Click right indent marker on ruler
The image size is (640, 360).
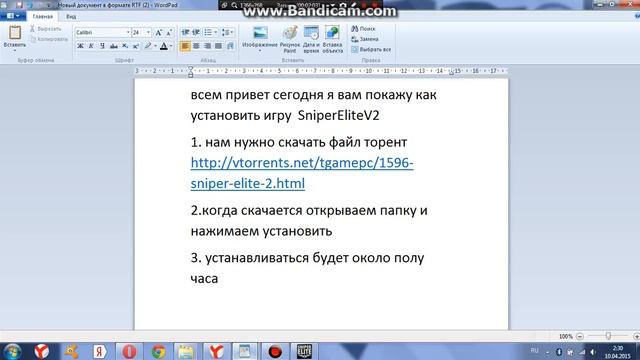pos(451,73)
